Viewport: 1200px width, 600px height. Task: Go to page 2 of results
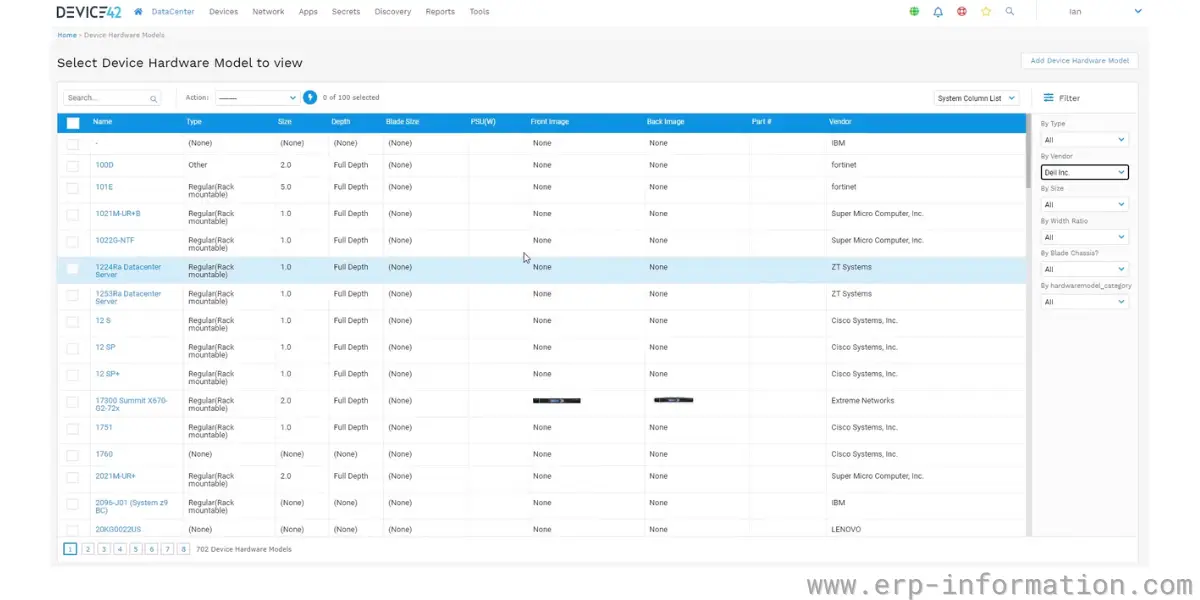87,549
